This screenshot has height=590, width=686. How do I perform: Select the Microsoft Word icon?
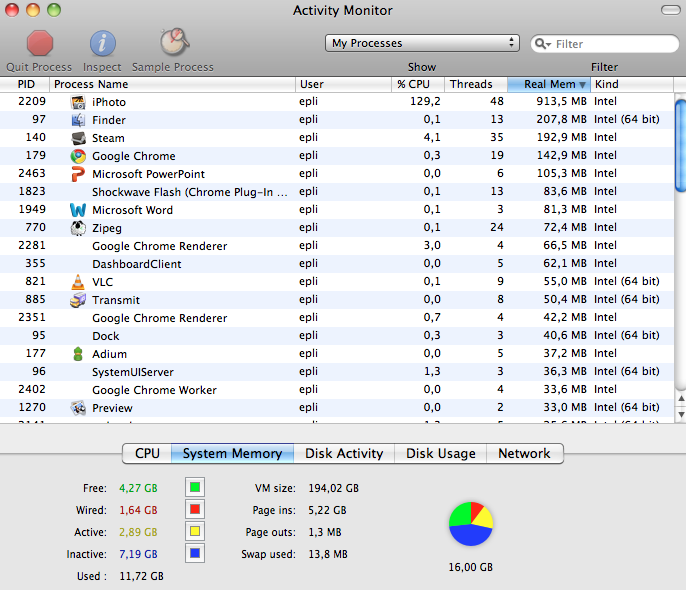[x=78, y=210]
